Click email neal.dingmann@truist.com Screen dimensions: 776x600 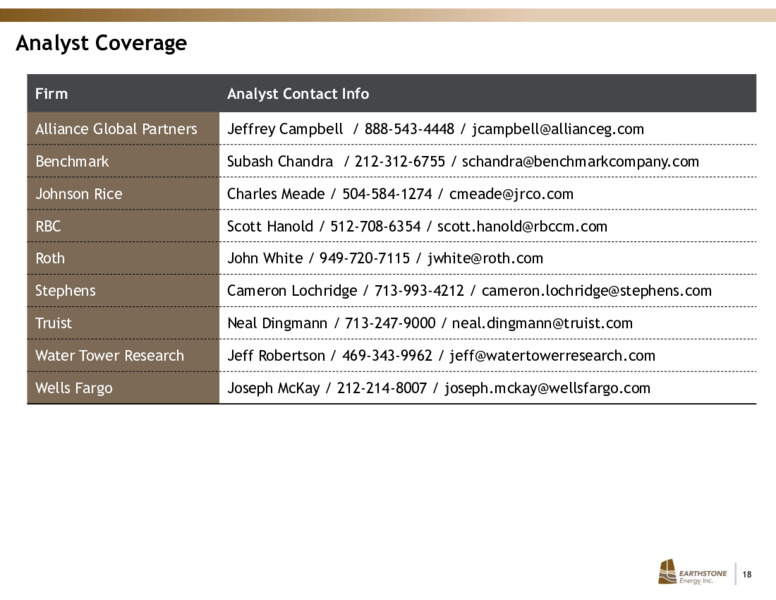(542, 323)
